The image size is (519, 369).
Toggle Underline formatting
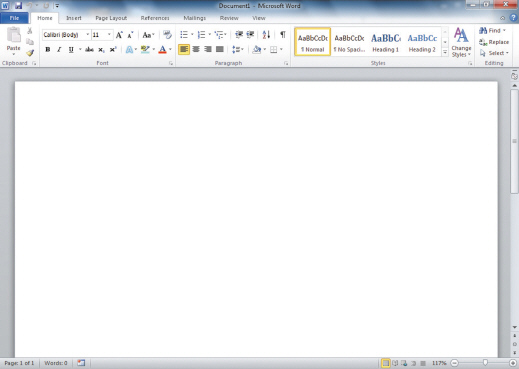tap(71, 50)
